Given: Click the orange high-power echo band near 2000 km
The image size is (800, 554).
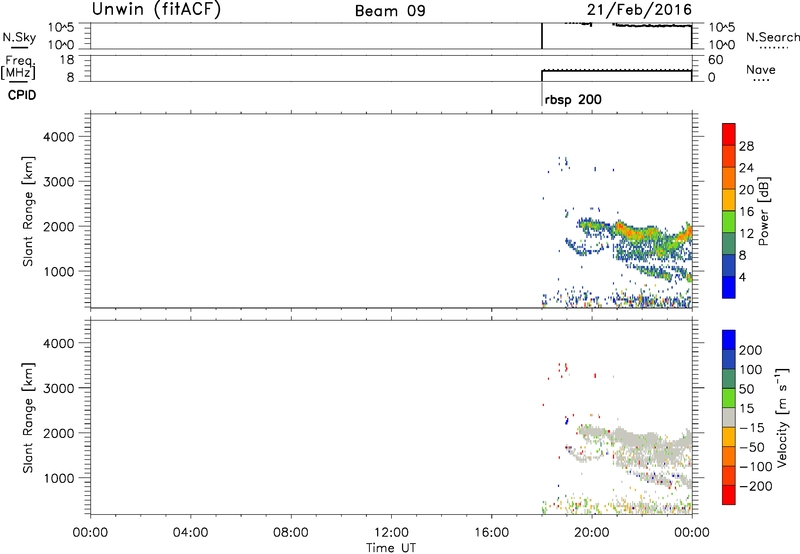Looking at the screenshot, I should click(636, 233).
